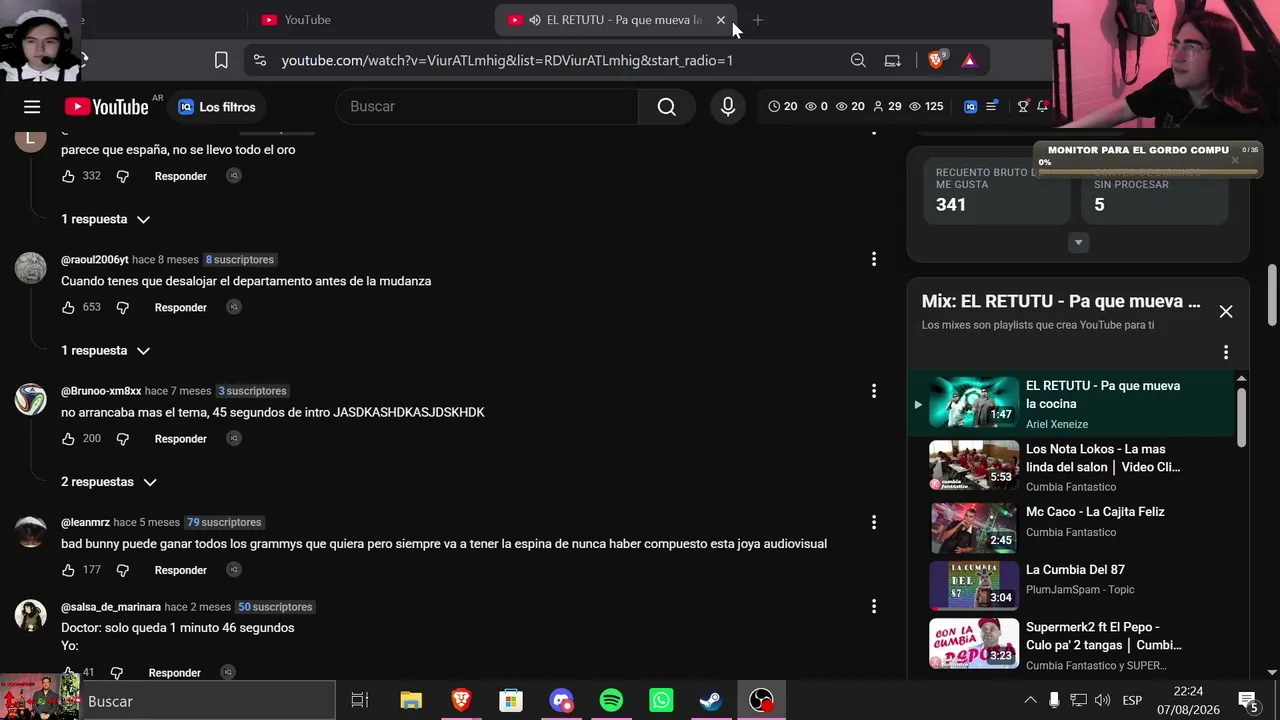Expand 2 respuestas under @Brunoo-xm8xx comment
The width and height of the screenshot is (1280, 720).
click(108, 482)
